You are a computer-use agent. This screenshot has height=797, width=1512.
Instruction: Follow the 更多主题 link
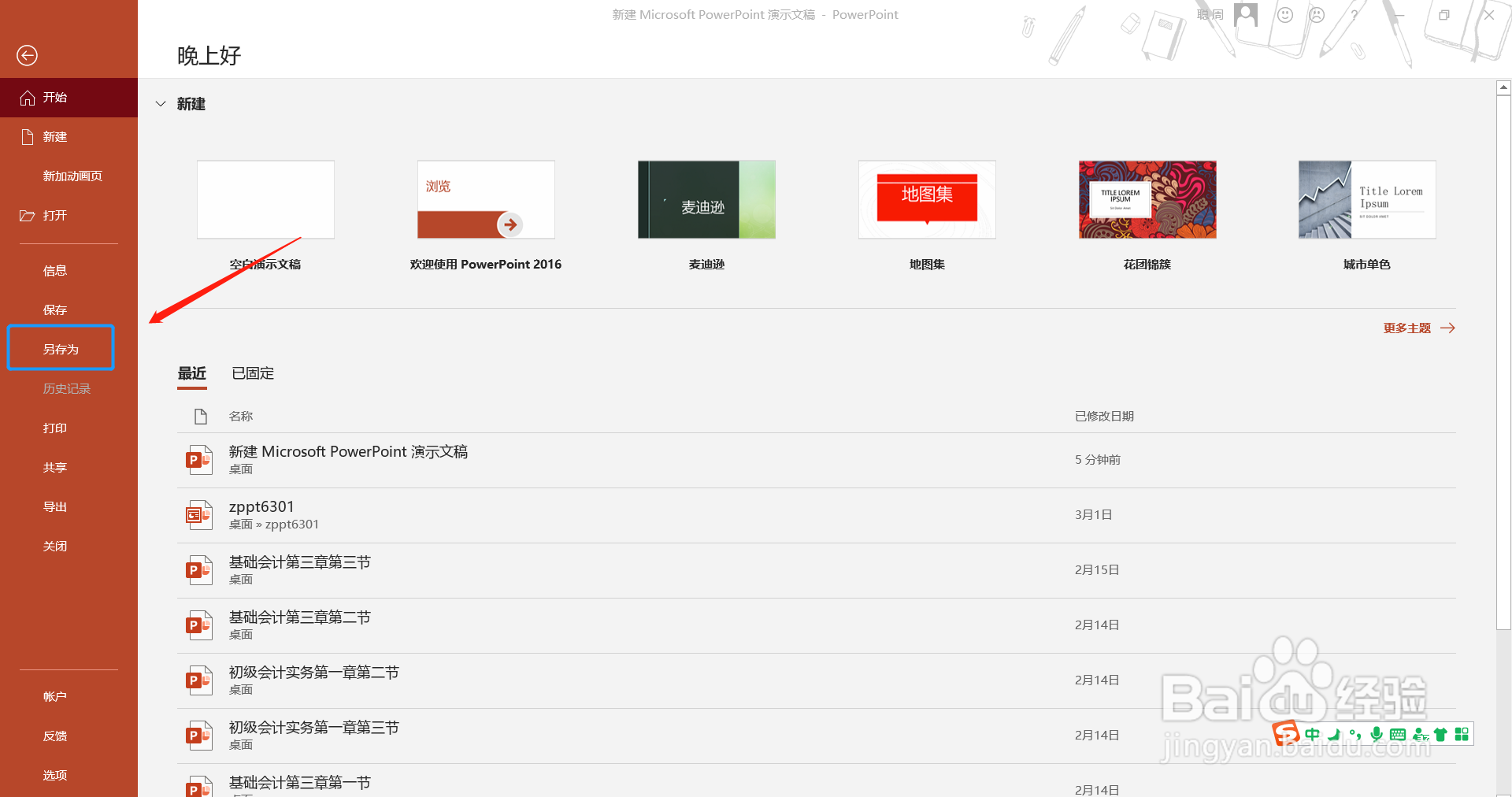1408,328
